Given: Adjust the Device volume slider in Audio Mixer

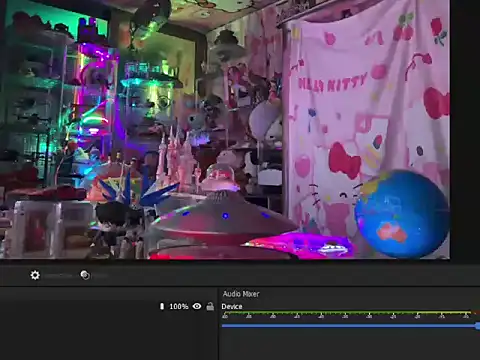Looking at the screenshot, I should pos(351,326).
